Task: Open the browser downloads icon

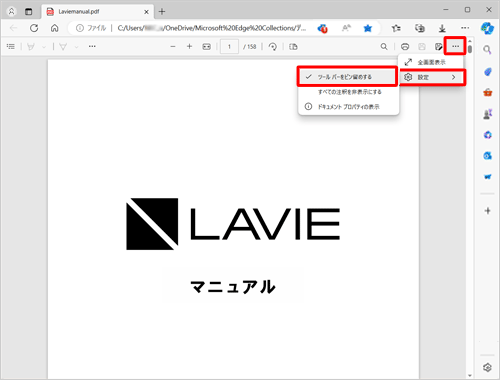Action: click(x=442, y=28)
